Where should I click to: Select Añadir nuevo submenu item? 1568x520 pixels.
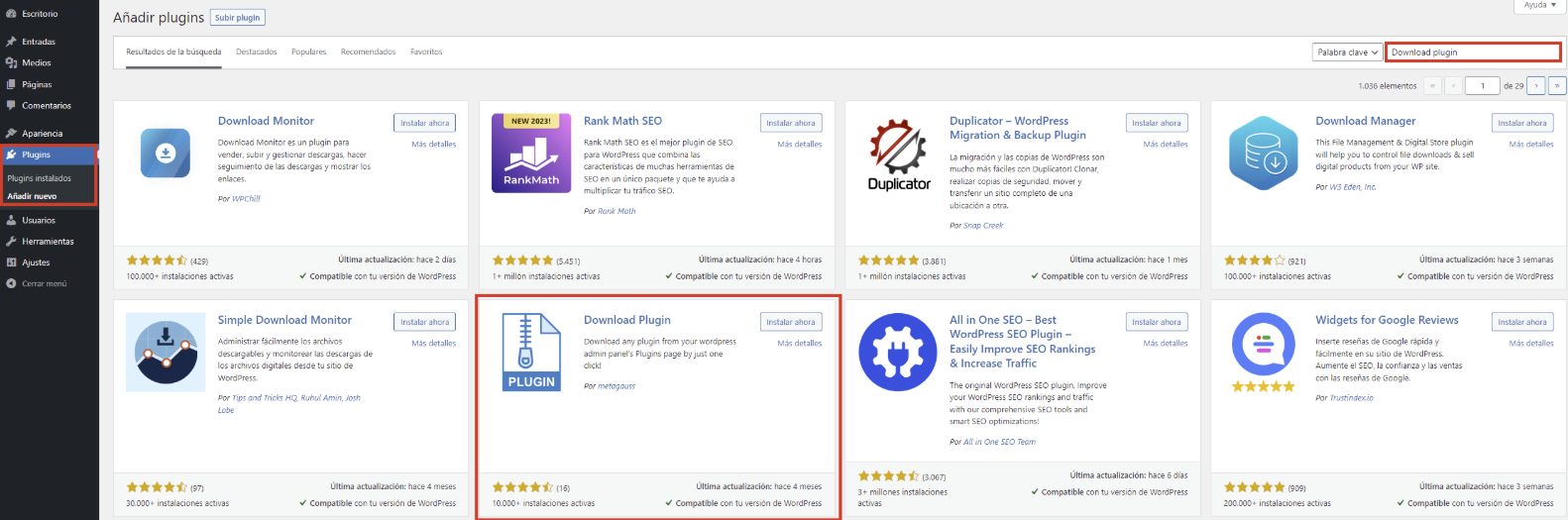(33, 196)
